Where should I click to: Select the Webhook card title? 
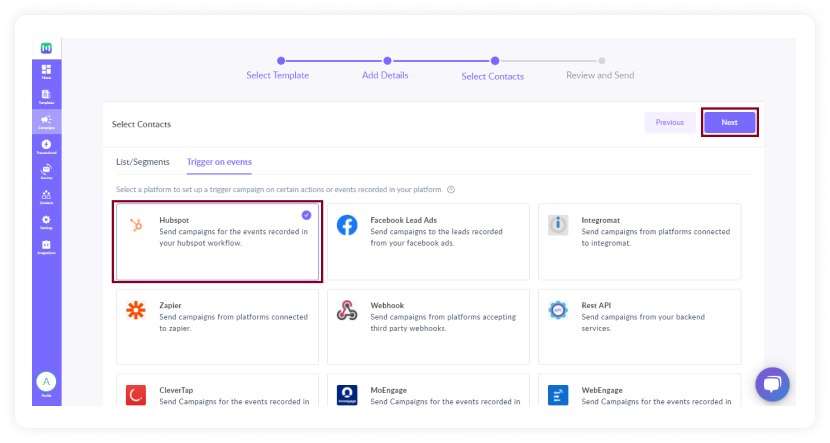tap(387, 305)
